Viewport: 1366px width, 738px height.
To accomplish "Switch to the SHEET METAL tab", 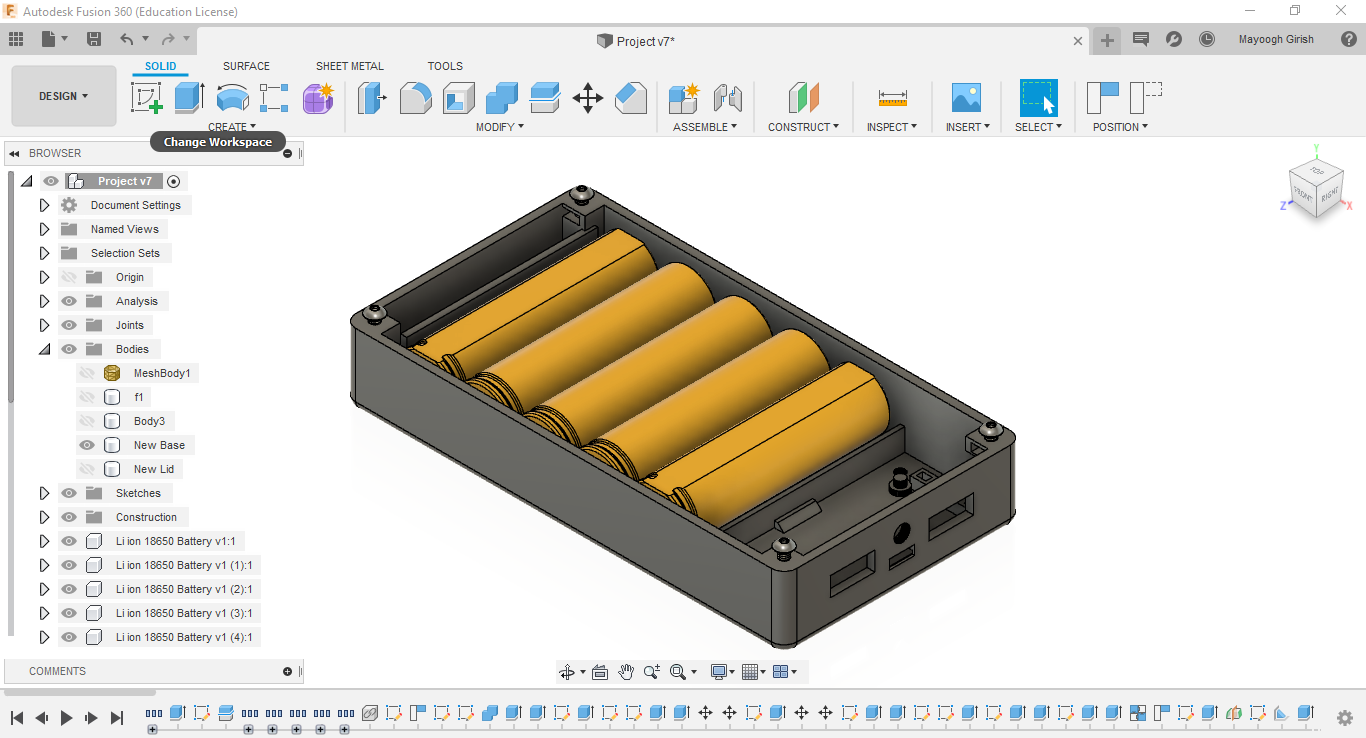I will (x=350, y=66).
